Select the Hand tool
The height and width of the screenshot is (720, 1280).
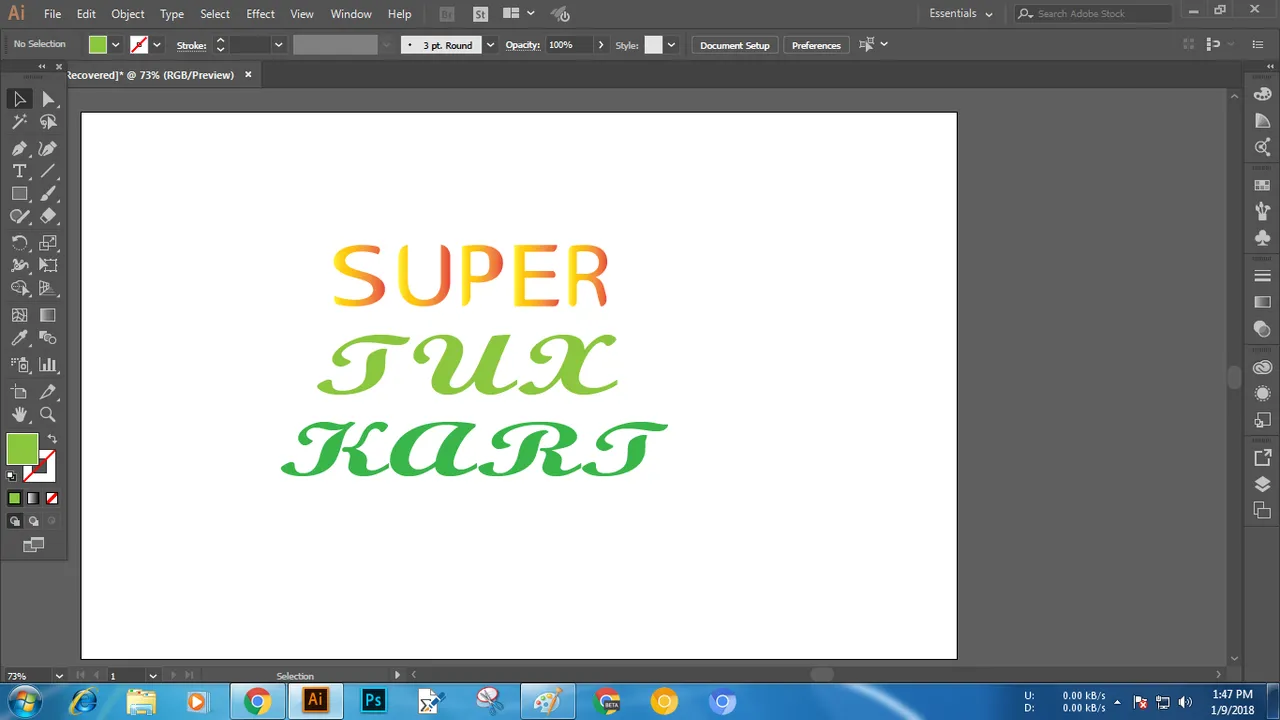coord(19,414)
